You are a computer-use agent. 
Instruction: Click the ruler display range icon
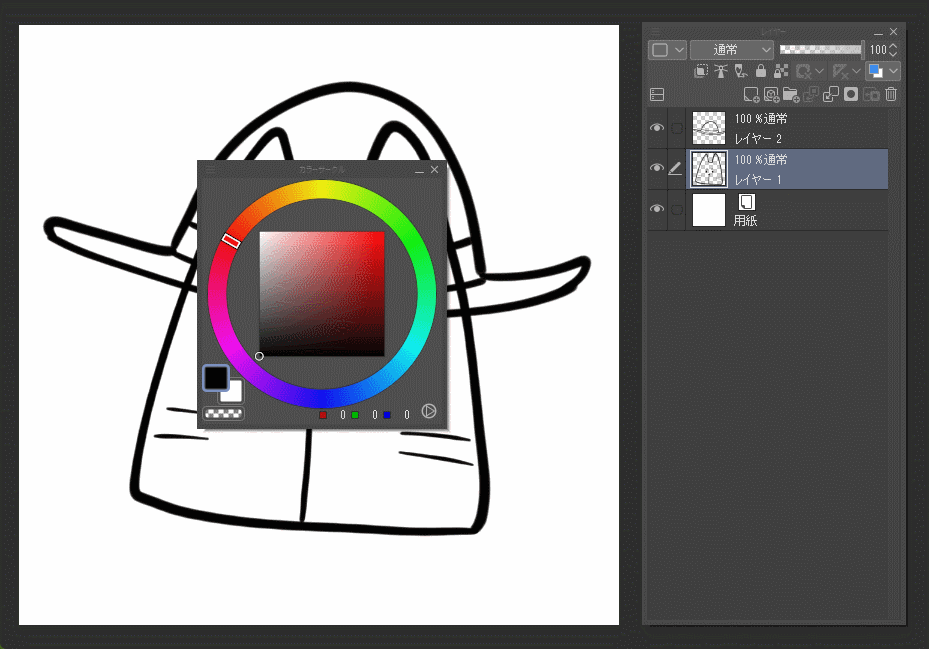(840, 71)
